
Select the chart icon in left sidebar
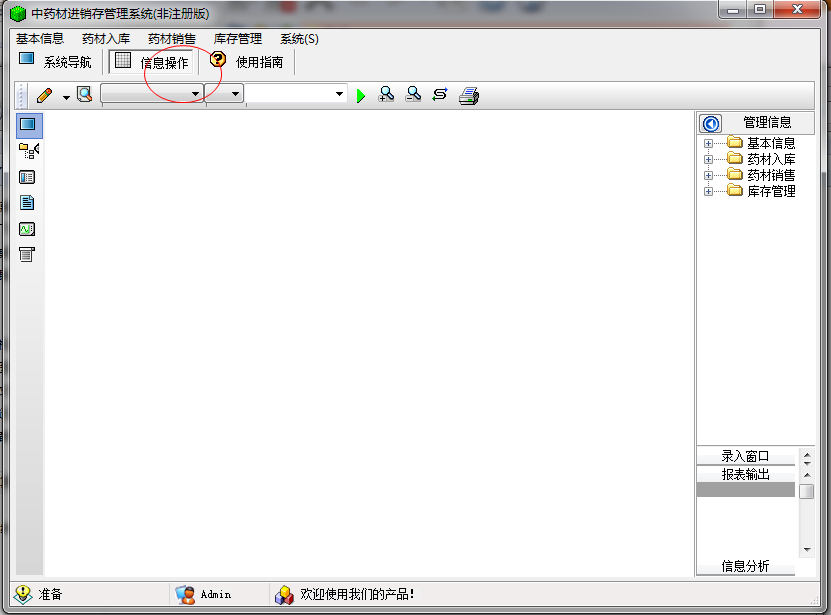(x=27, y=229)
